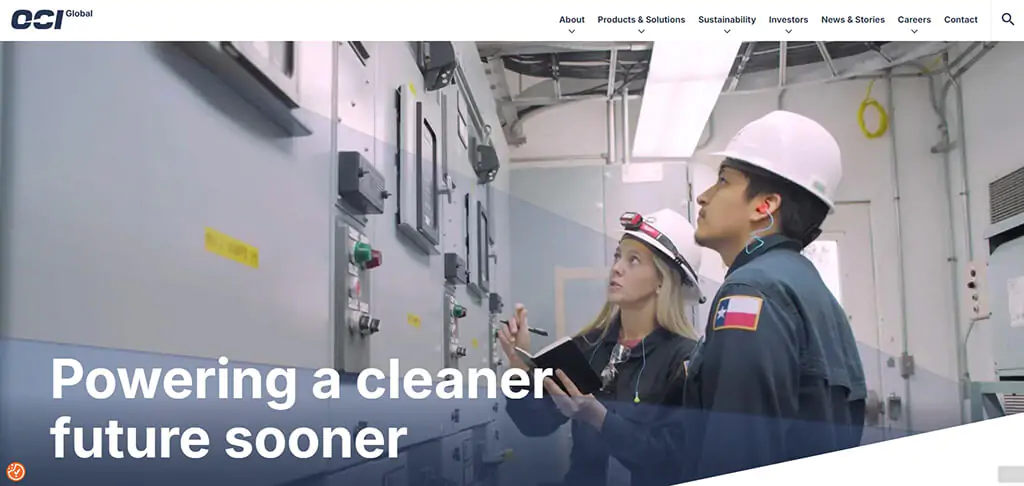The height and width of the screenshot is (486, 1024).
Task: Open the Sustainability menu
Action: tap(727, 20)
